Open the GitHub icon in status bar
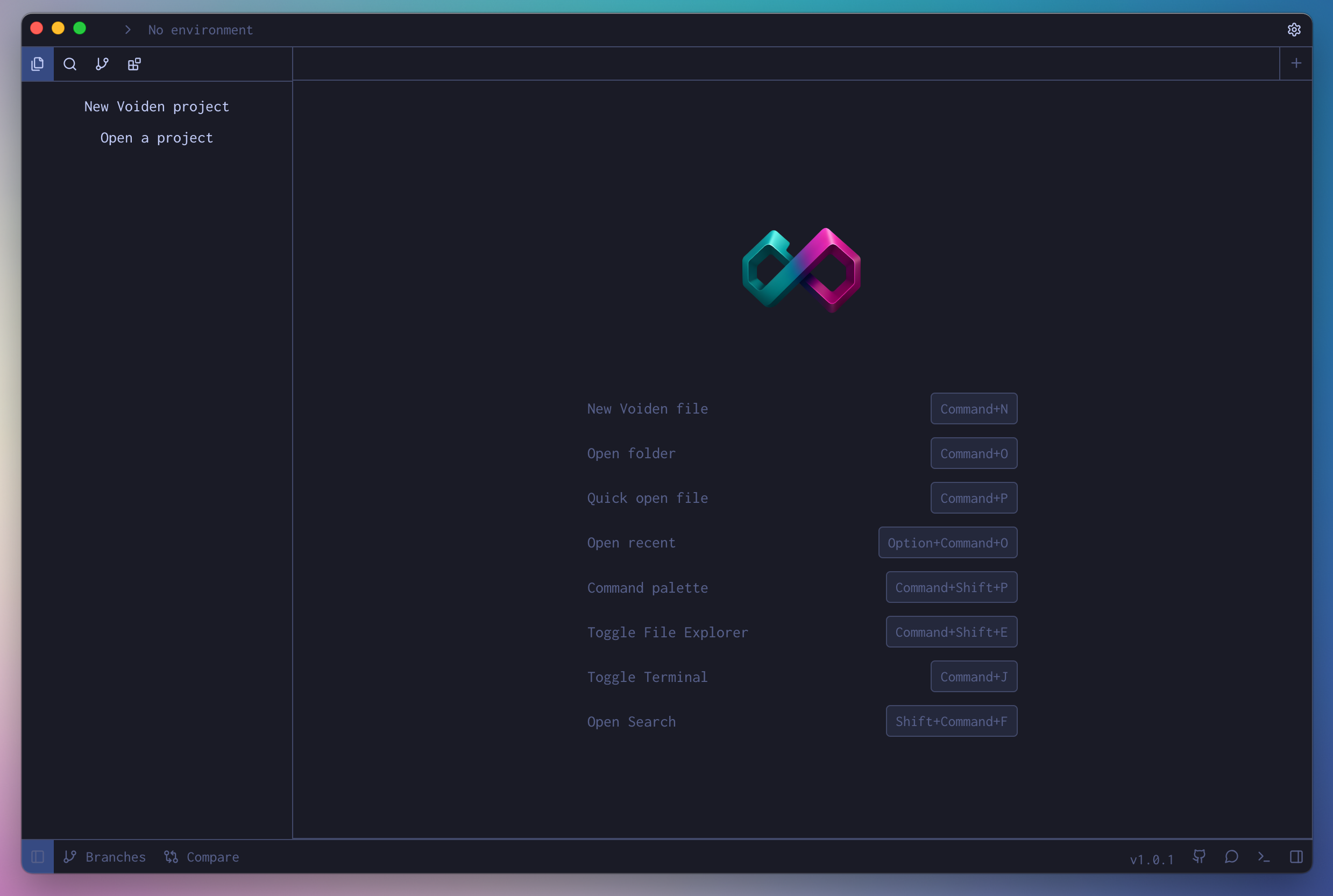Screen dimensions: 1333x896 (1199, 857)
